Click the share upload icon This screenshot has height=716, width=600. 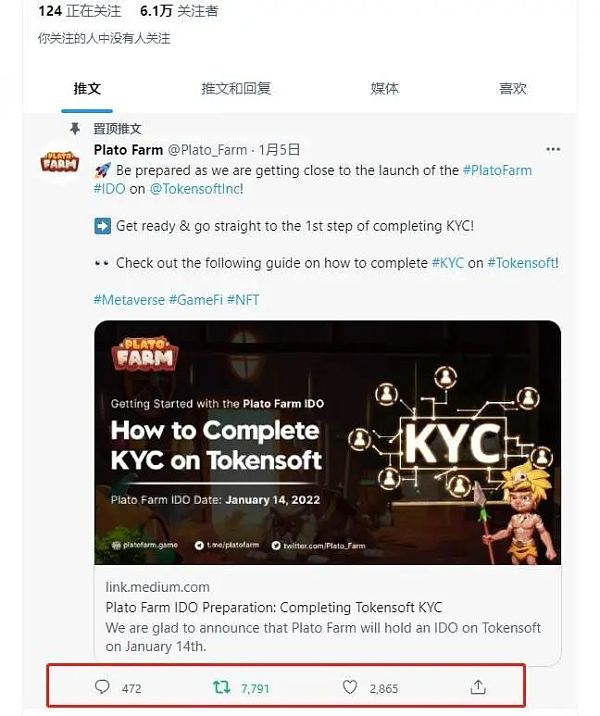[x=478, y=687]
